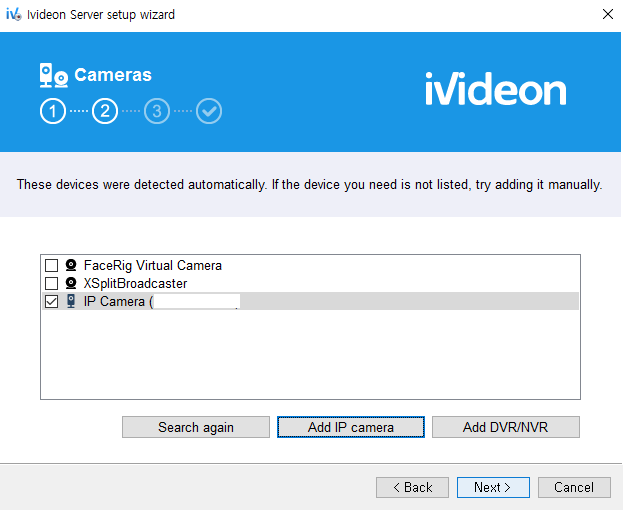
Task: Click the IP Camera device icon
Action: point(71,301)
